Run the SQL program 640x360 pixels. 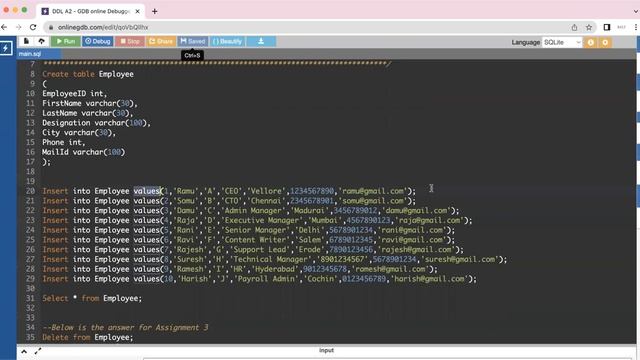click(x=66, y=41)
